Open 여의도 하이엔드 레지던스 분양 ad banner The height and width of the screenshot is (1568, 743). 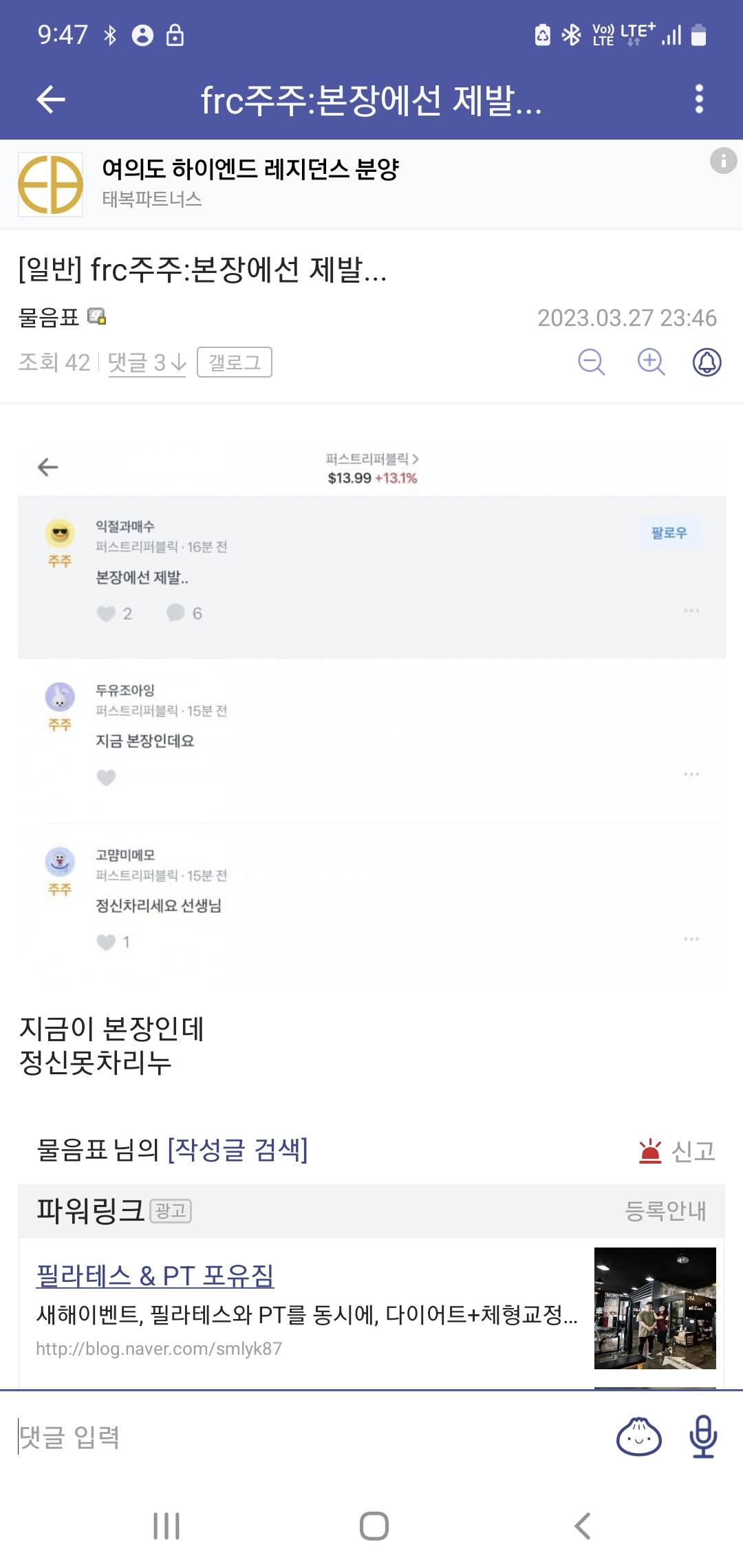250,169
